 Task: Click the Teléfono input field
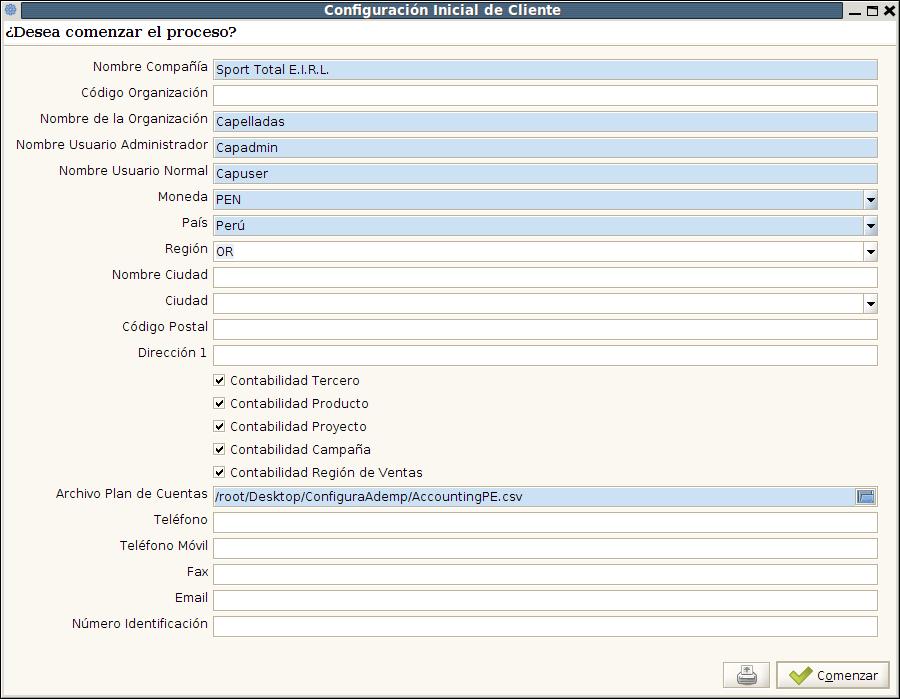click(x=545, y=522)
